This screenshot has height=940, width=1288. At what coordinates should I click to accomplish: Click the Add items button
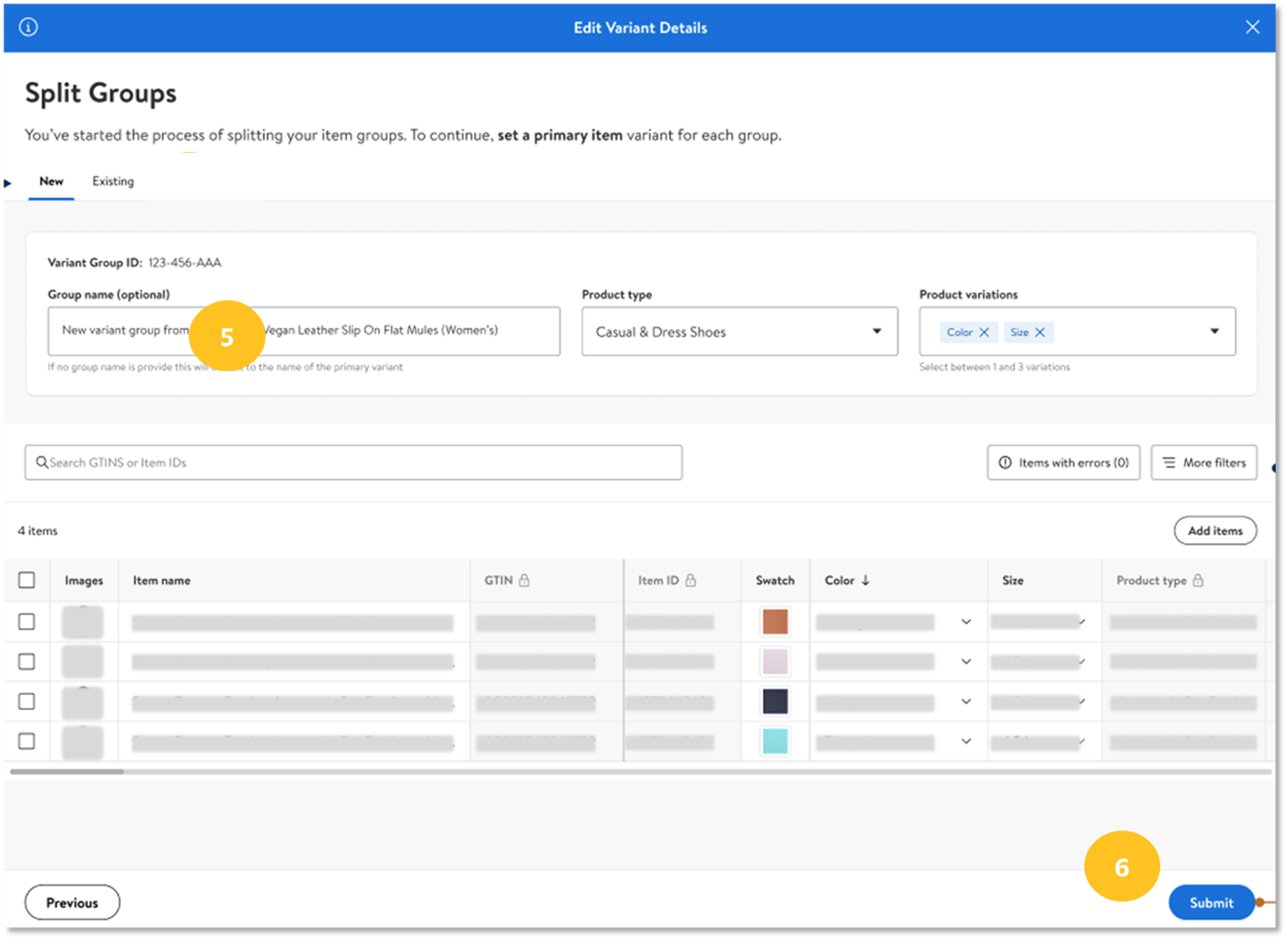click(1214, 531)
